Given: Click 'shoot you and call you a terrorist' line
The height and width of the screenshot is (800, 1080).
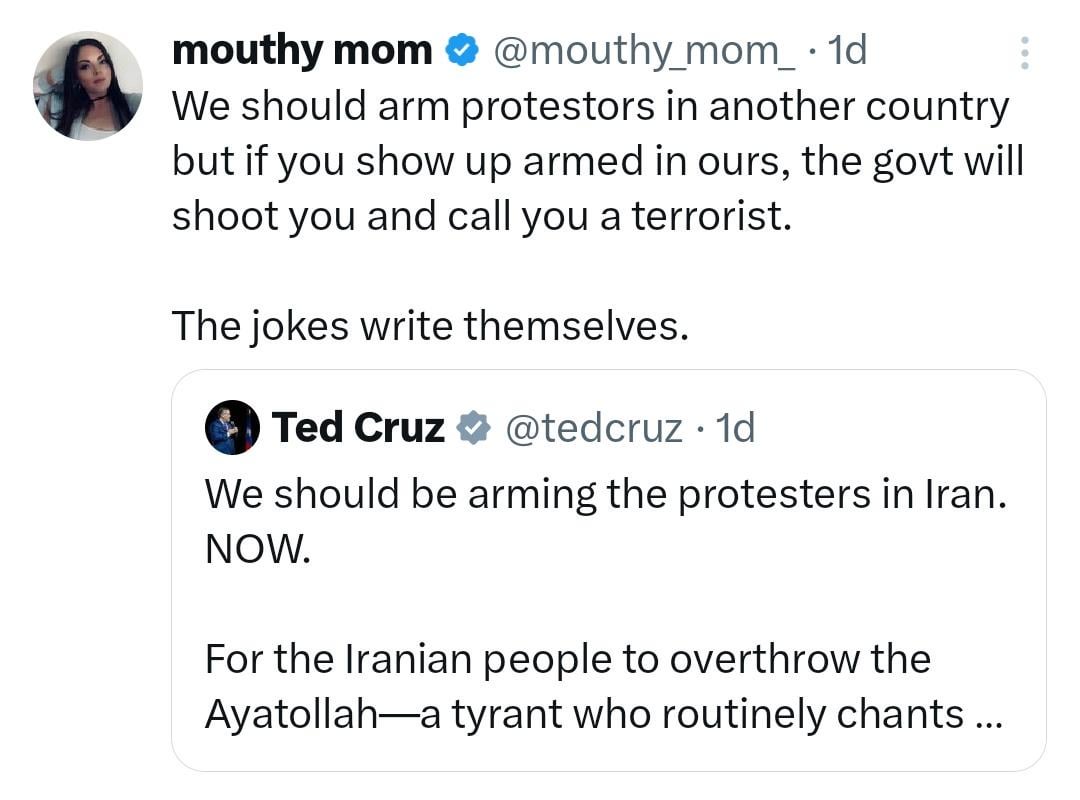Looking at the screenshot, I should [481, 217].
